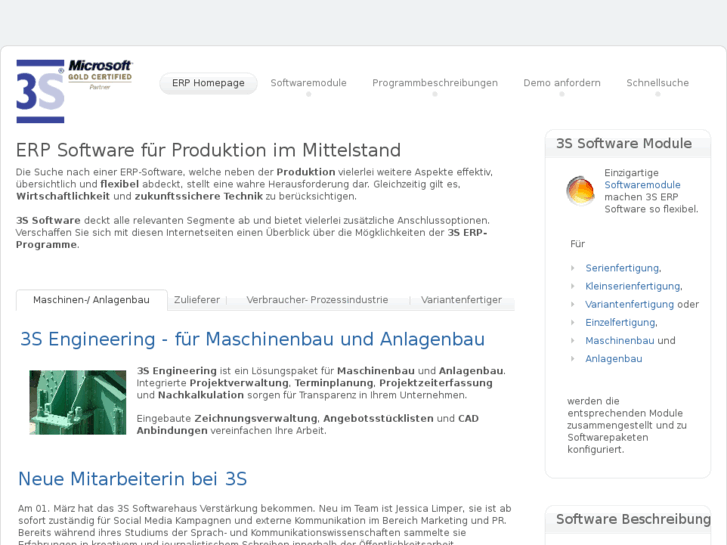Open the Variantenfertigung link
The height and width of the screenshot is (545, 727).
click(629, 304)
